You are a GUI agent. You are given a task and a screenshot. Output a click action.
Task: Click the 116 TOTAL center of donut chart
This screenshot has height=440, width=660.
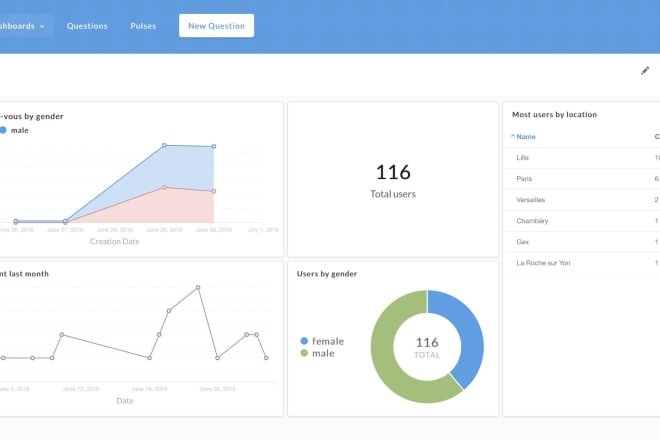pyautogui.click(x=427, y=347)
